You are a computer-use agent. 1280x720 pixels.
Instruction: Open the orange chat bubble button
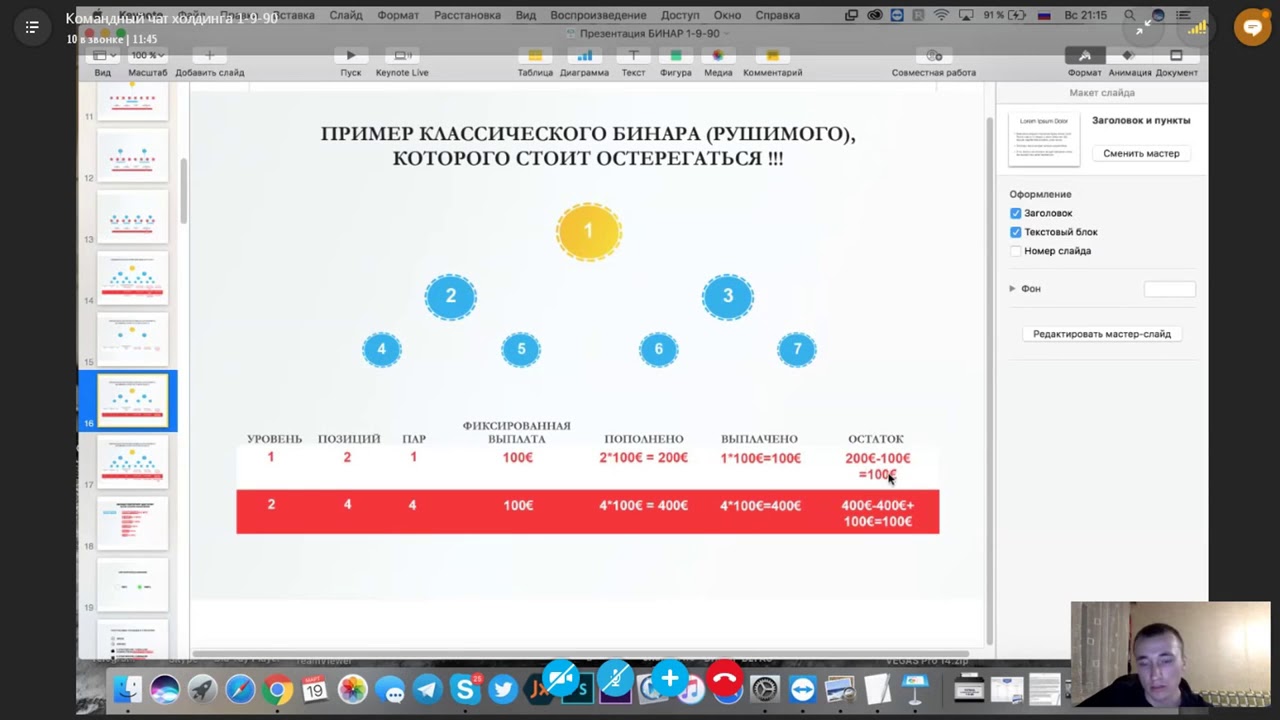point(1252,28)
